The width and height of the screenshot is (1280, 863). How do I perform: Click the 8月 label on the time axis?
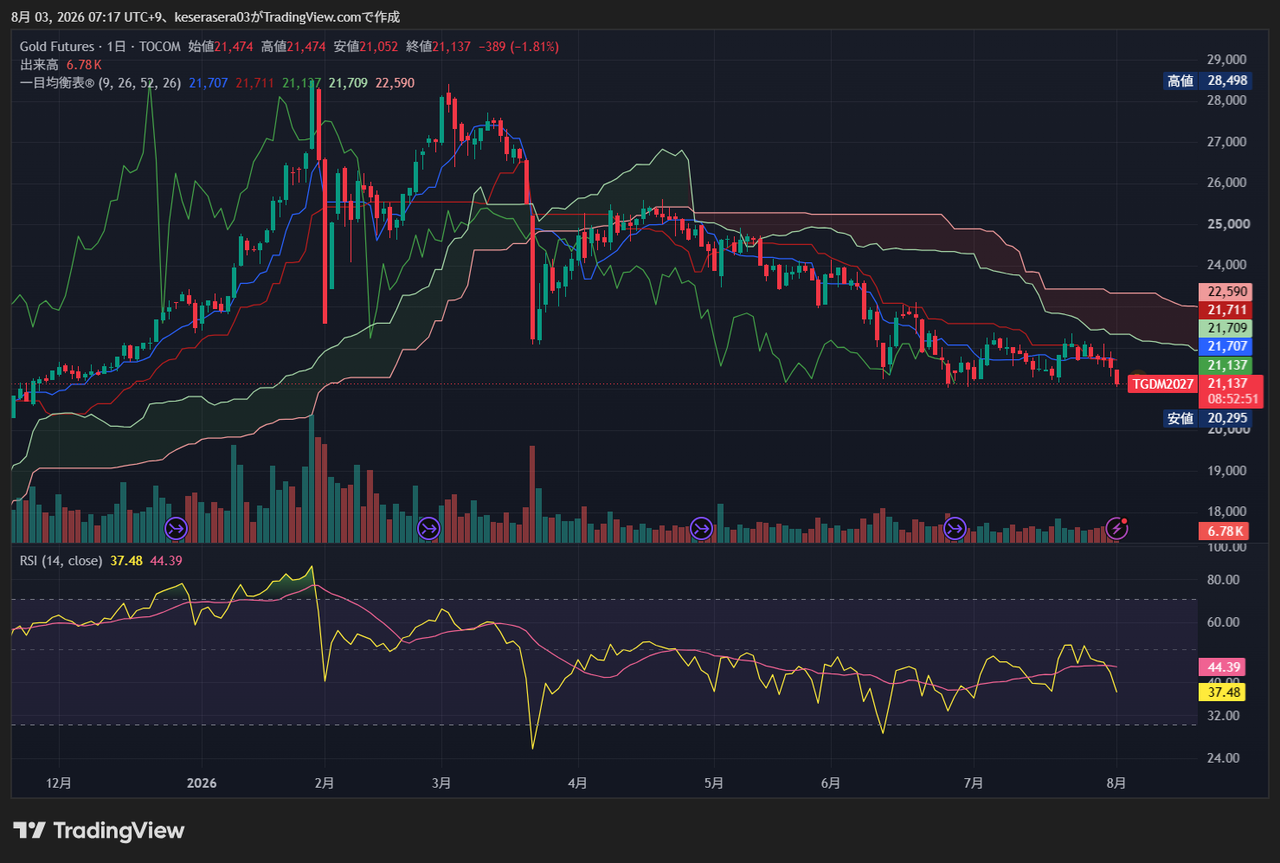(x=1117, y=783)
